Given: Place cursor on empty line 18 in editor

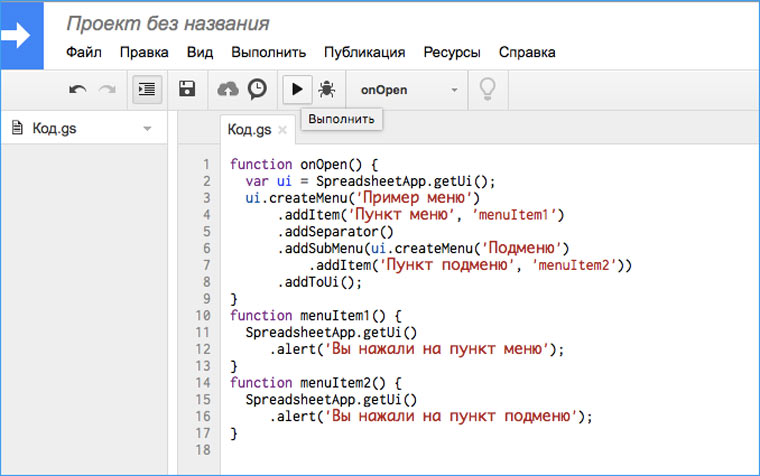Looking at the screenshot, I should [400, 451].
